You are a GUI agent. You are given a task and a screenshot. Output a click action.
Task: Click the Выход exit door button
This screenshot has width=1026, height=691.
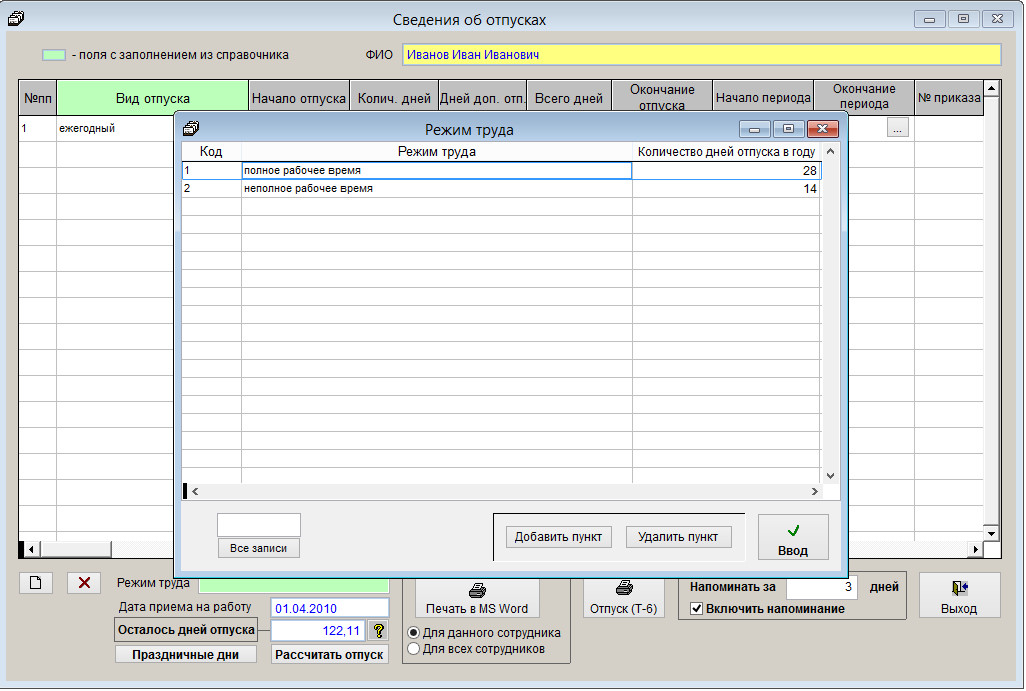point(959,598)
